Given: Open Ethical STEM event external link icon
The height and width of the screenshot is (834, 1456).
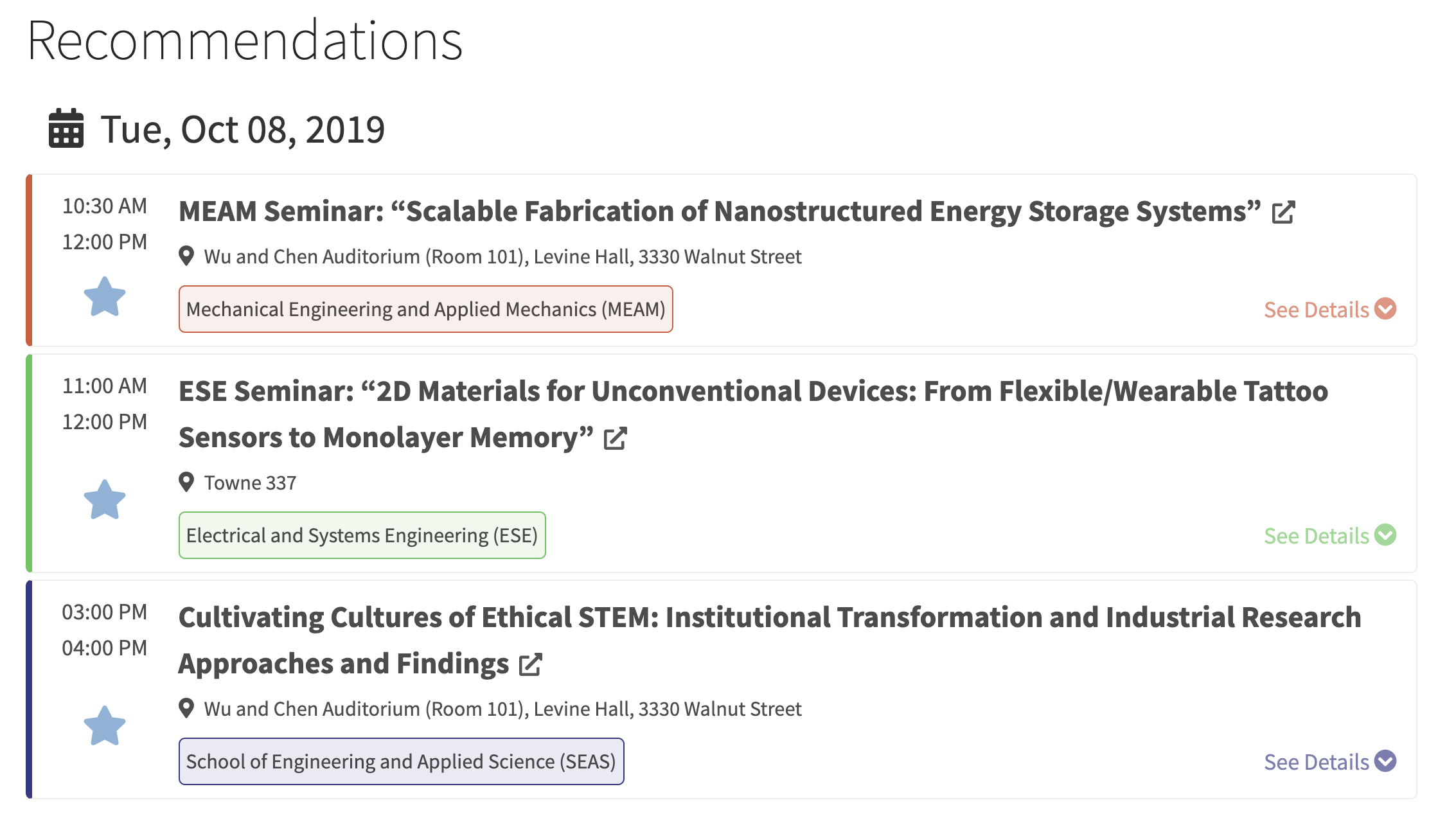Looking at the screenshot, I should (530, 665).
